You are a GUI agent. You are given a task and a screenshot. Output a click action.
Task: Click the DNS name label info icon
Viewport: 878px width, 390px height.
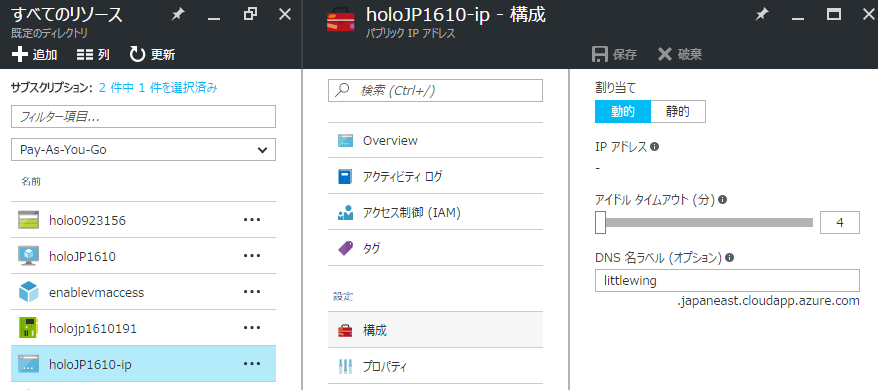point(729,258)
